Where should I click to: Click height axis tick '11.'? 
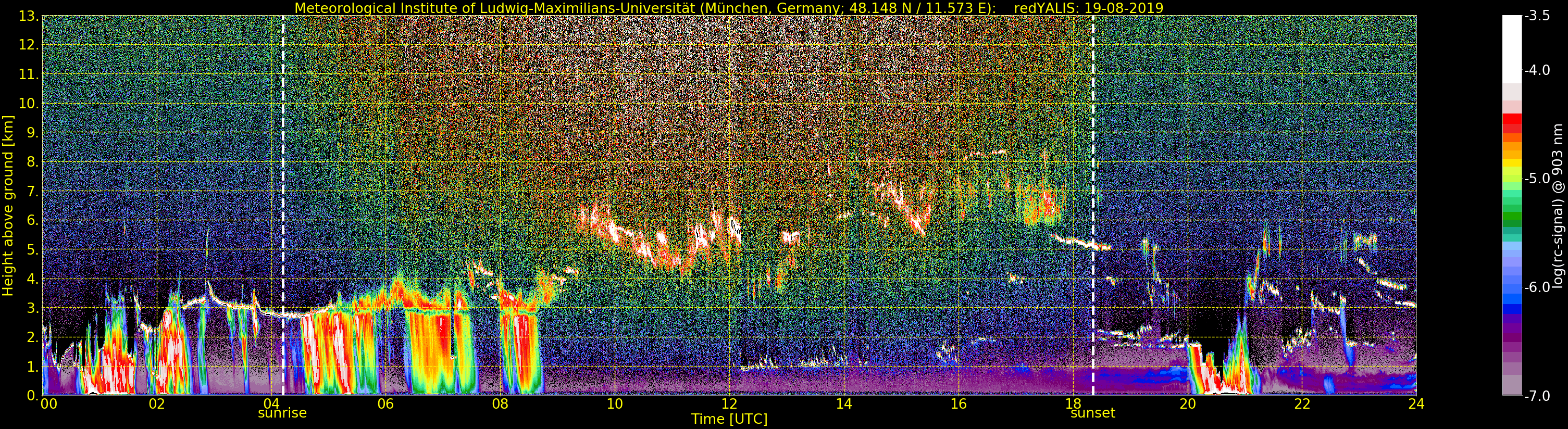(x=28, y=75)
